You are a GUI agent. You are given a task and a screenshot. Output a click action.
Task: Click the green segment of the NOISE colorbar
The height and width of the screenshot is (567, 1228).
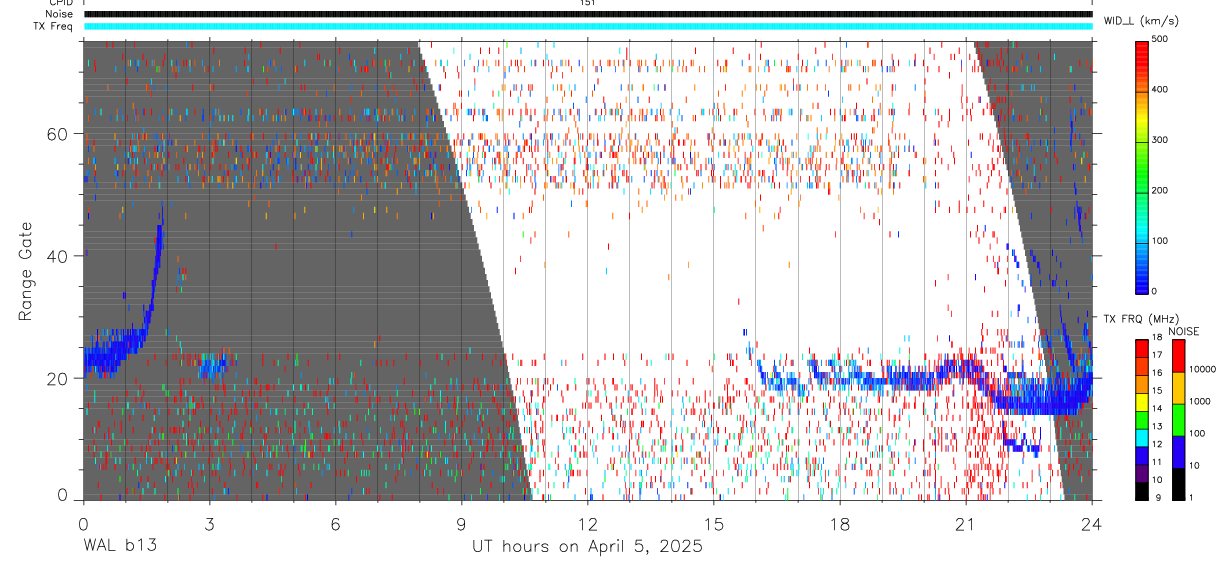1179,420
